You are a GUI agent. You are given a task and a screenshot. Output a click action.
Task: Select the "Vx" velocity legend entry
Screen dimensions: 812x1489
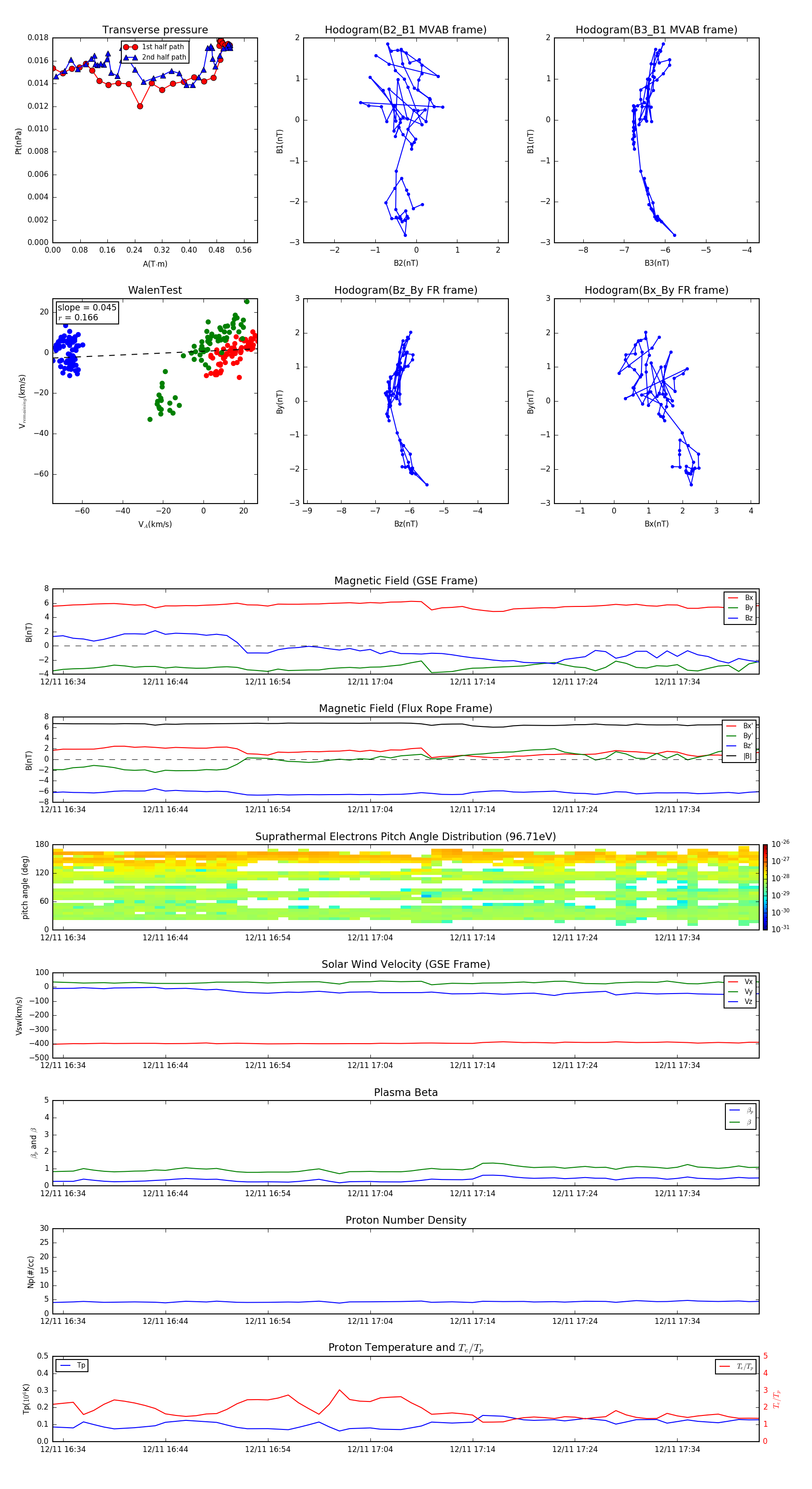pos(741,981)
